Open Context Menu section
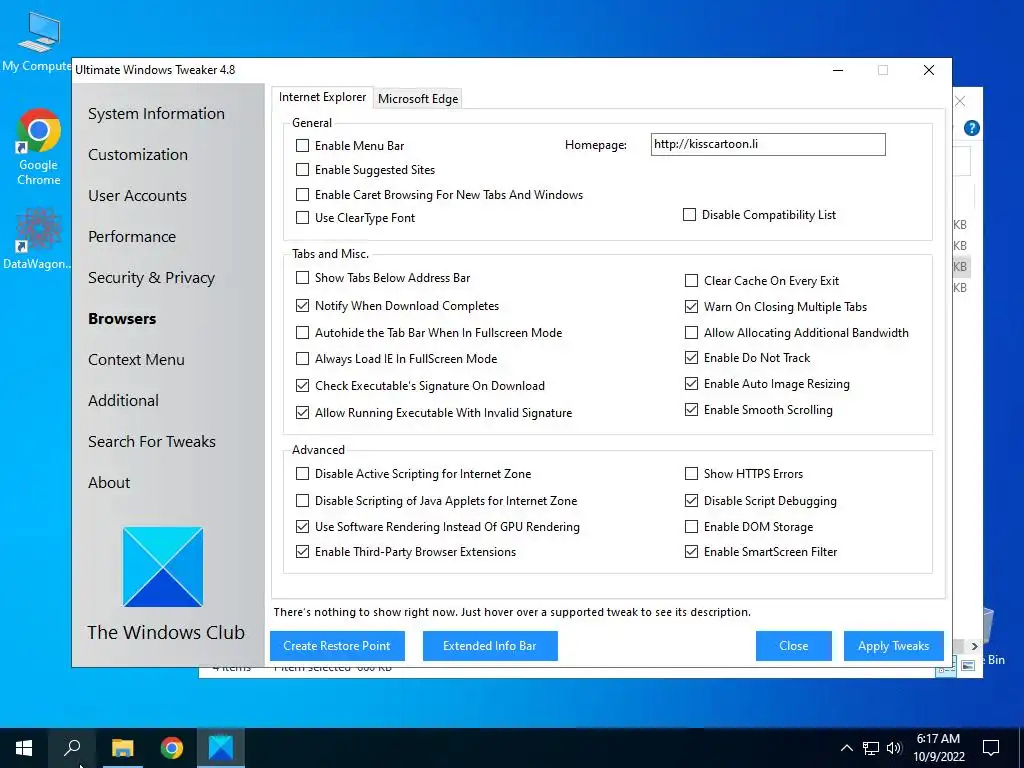The height and width of the screenshot is (768, 1024). coord(136,360)
